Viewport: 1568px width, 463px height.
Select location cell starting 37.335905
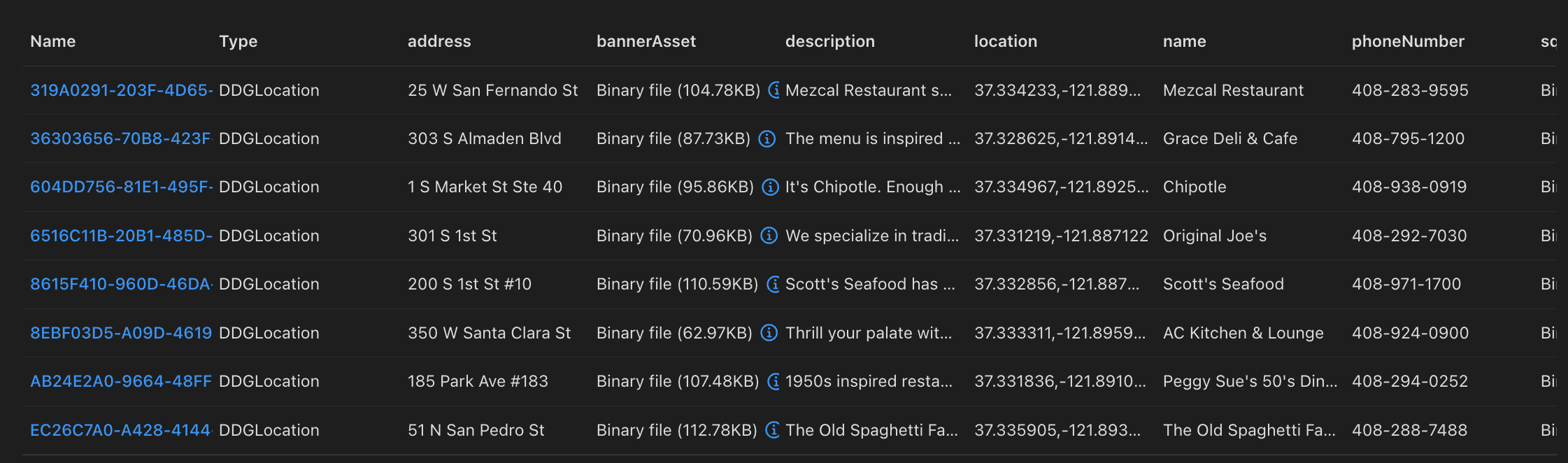click(x=1057, y=430)
